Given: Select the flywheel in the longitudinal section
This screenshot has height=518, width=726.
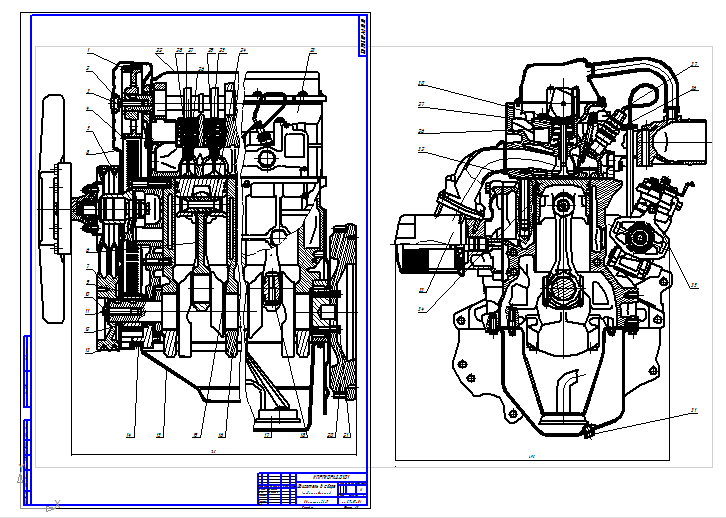Looking at the screenshot, I should (343, 311).
